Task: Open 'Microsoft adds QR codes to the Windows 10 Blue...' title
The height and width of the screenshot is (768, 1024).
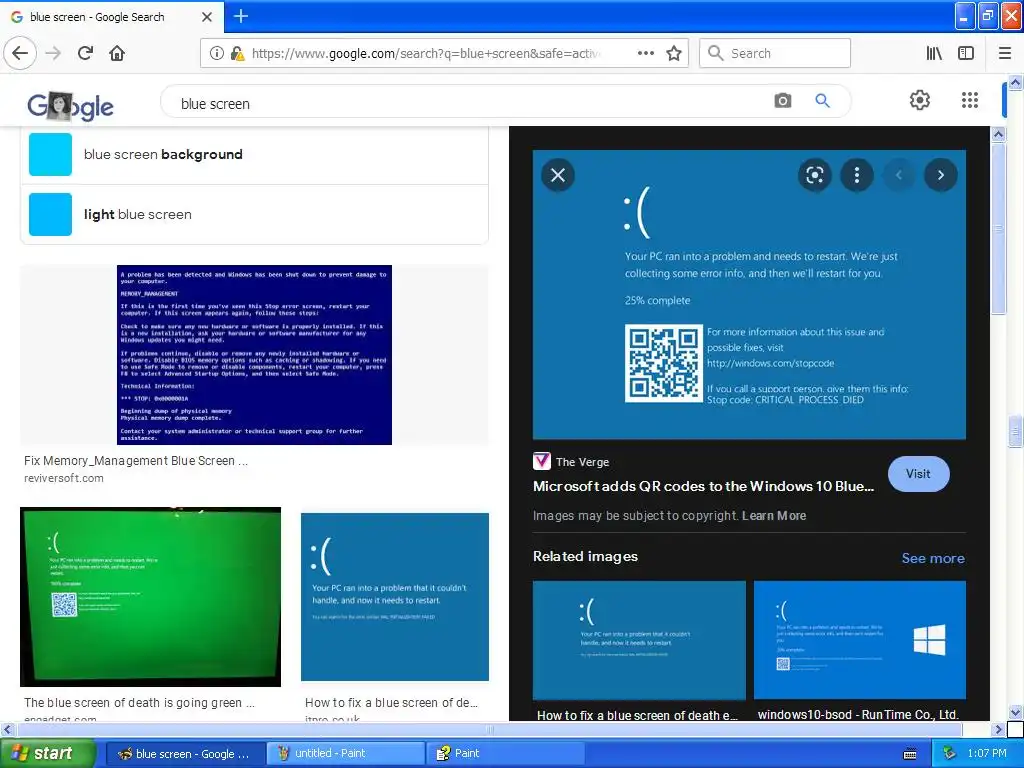Action: click(703, 487)
